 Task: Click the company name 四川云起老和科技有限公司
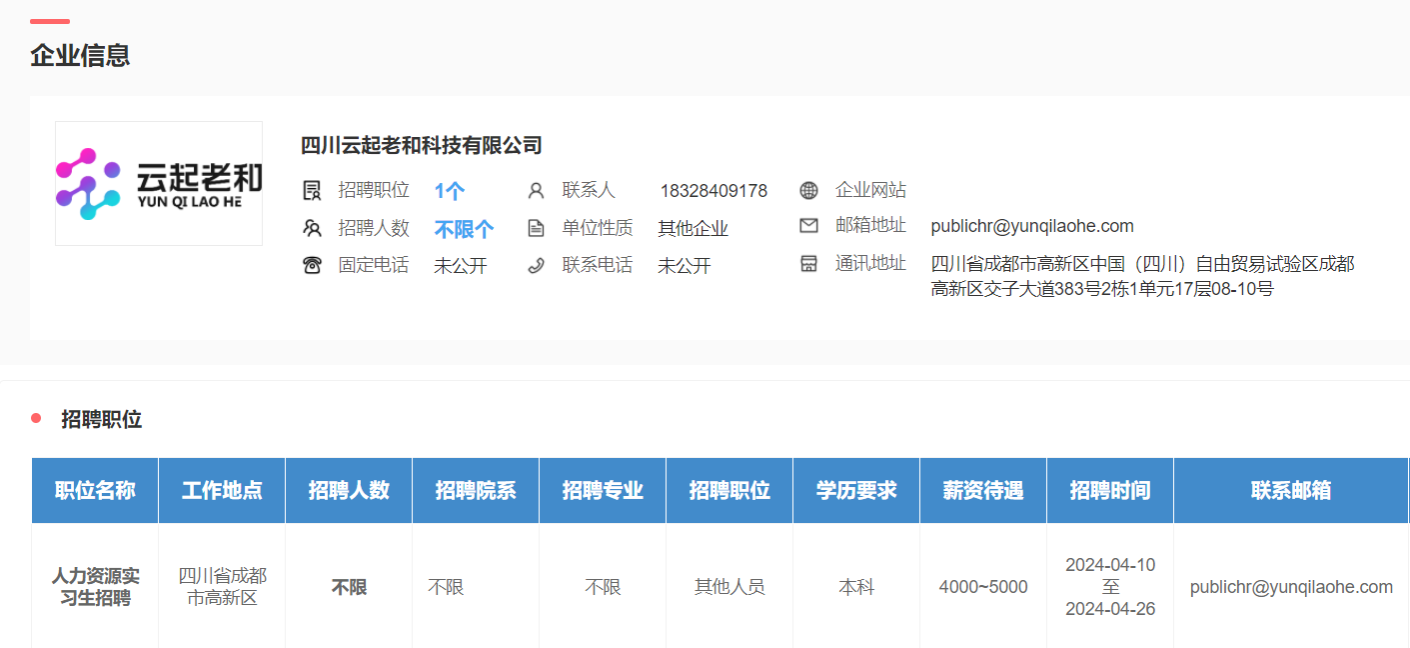click(421, 145)
